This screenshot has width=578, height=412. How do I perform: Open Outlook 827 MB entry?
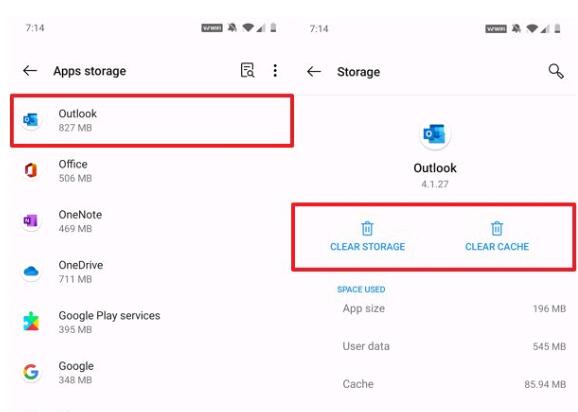coord(152,121)
